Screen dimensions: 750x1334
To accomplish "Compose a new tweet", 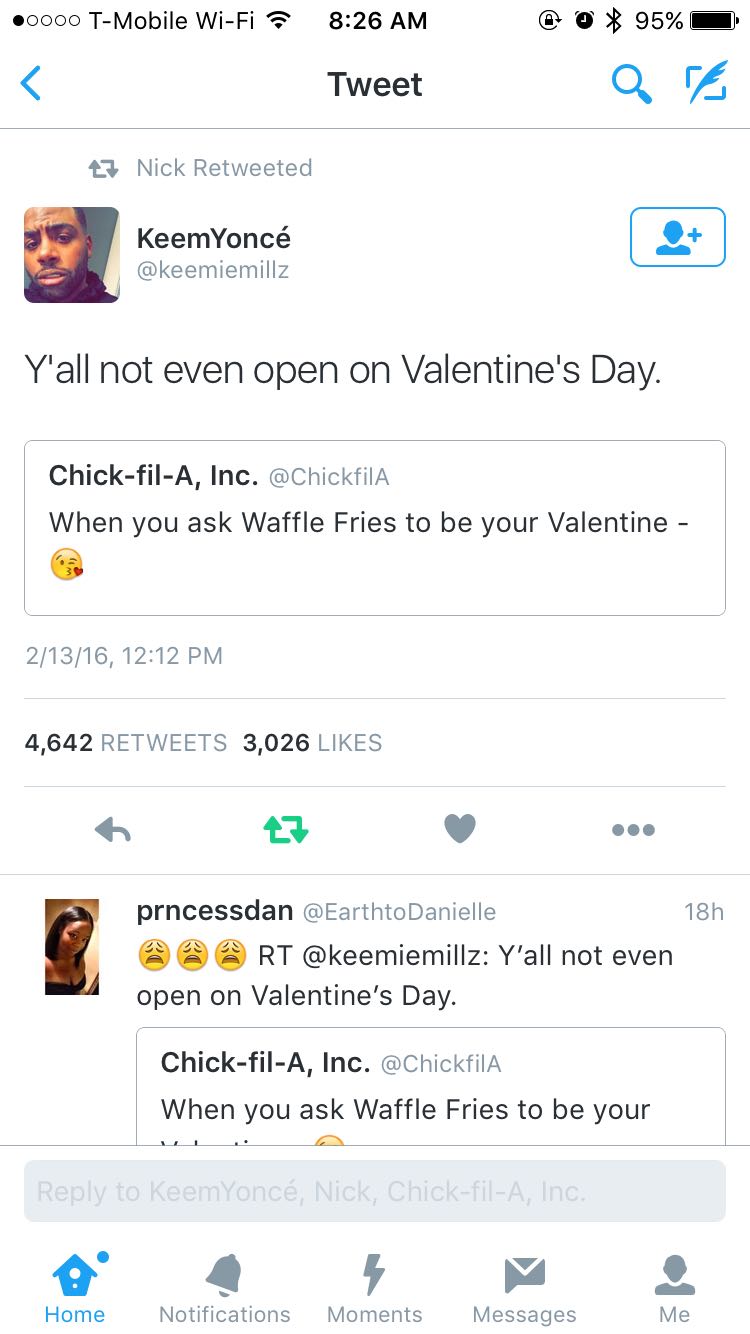I will [x=704, y=84].
